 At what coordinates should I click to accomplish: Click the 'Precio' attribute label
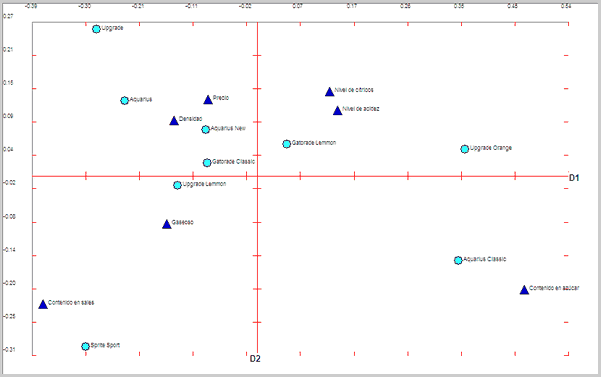[221, 98]
